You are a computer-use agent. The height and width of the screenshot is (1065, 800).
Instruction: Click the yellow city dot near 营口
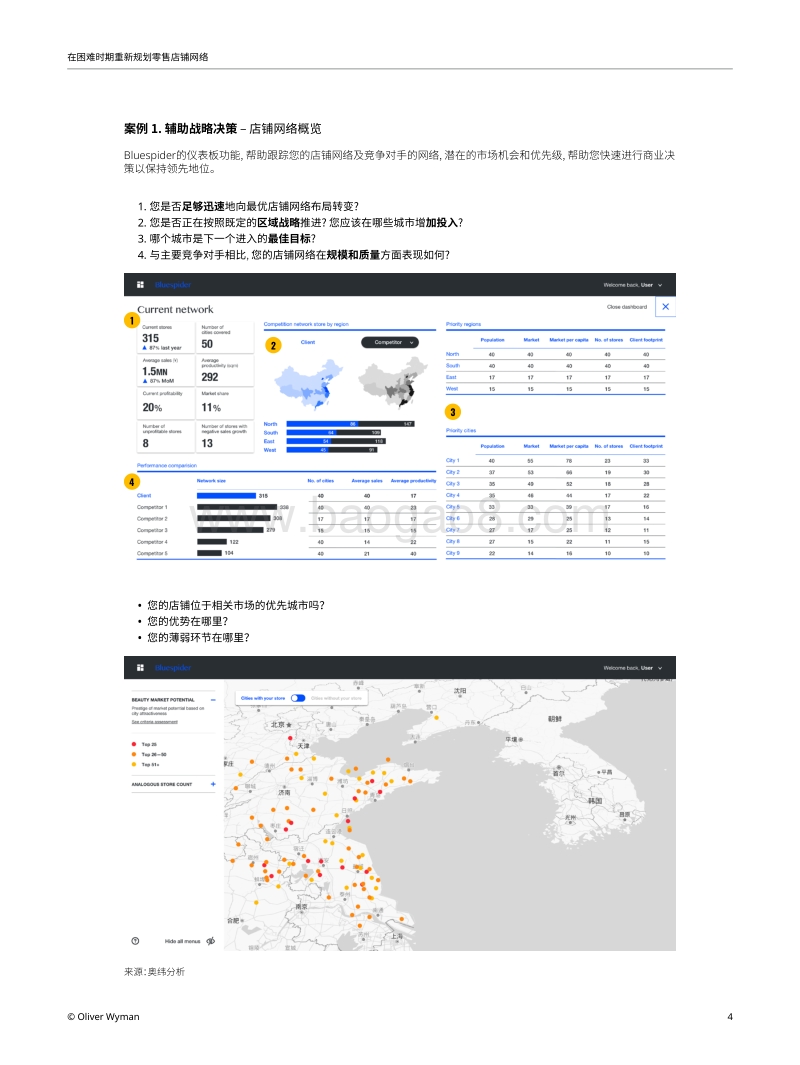436,717
